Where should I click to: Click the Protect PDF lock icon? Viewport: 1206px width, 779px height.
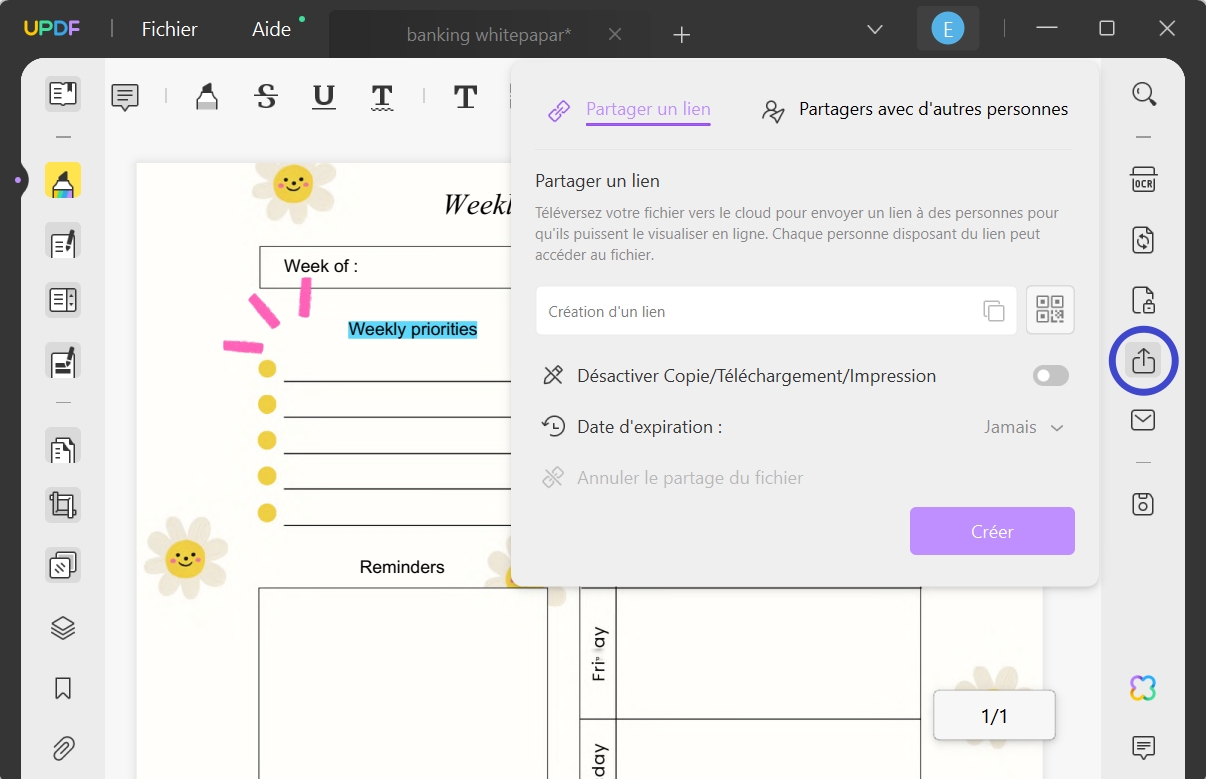(x=1143, y=300)
